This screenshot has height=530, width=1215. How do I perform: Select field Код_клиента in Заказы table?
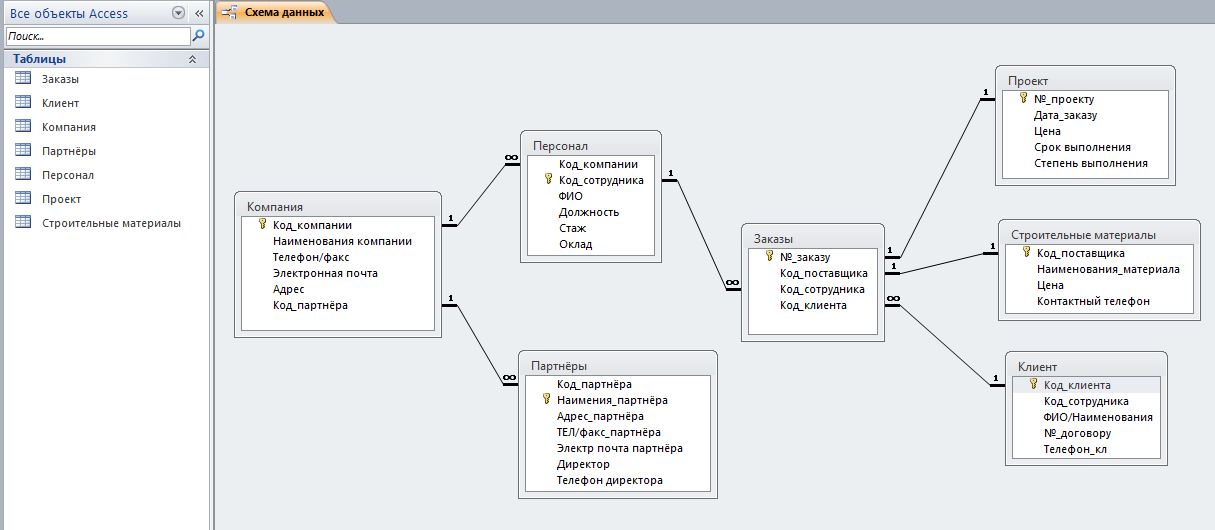(813, 305)
